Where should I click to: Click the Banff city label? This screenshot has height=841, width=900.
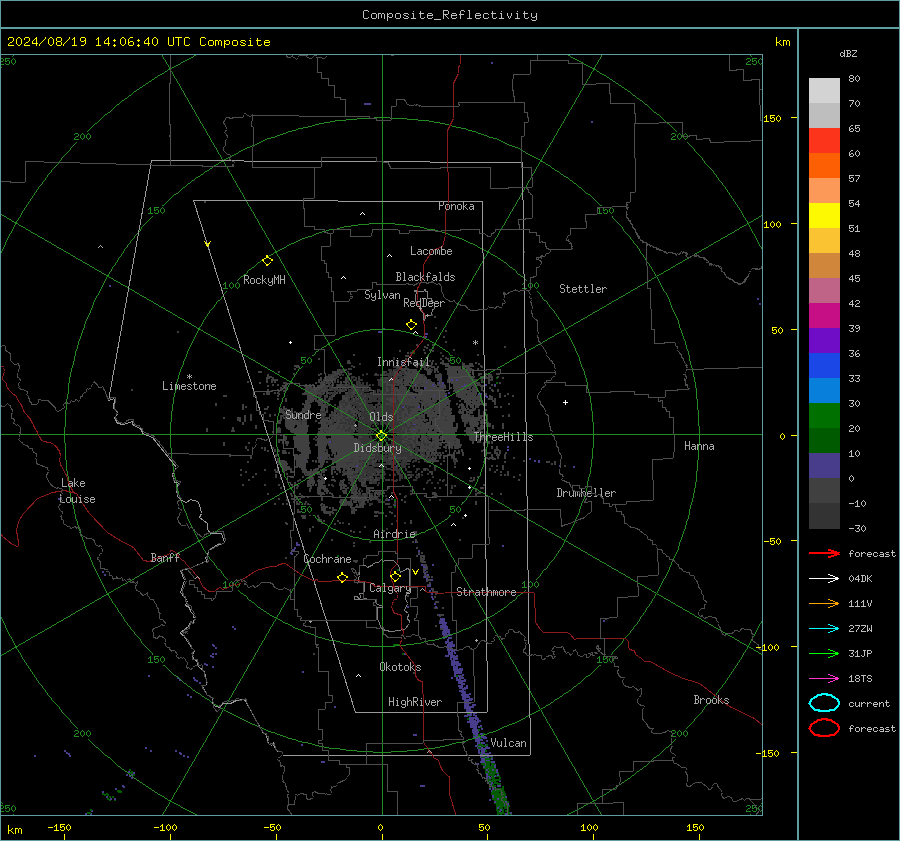click(165, 558)
